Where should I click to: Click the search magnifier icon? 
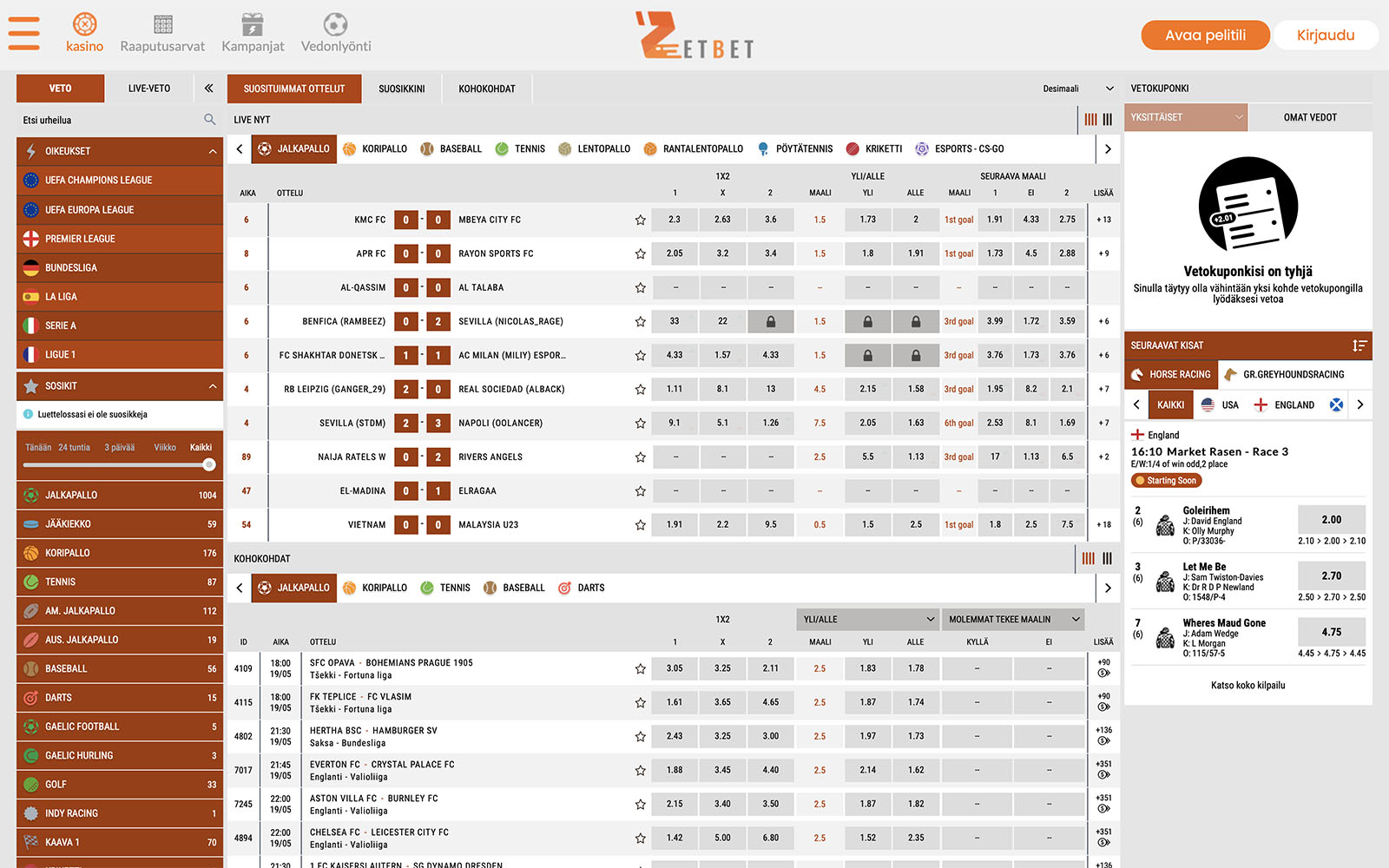(209, 120)
